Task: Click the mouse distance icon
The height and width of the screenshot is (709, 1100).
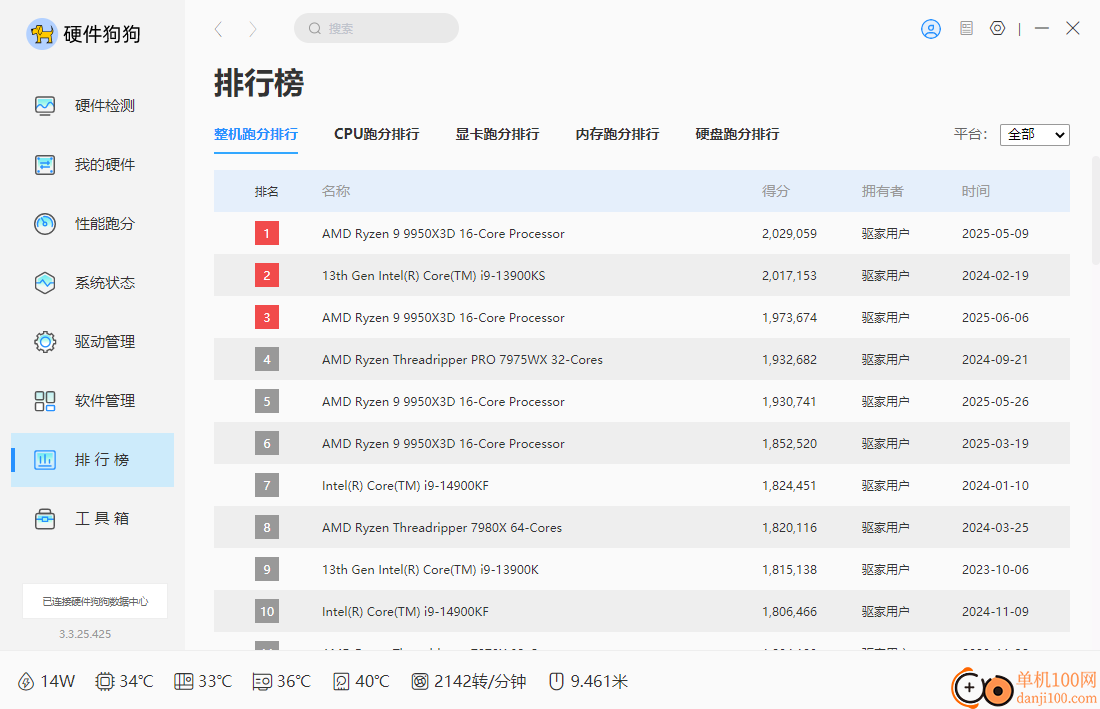Action: [x=556, y=682]
